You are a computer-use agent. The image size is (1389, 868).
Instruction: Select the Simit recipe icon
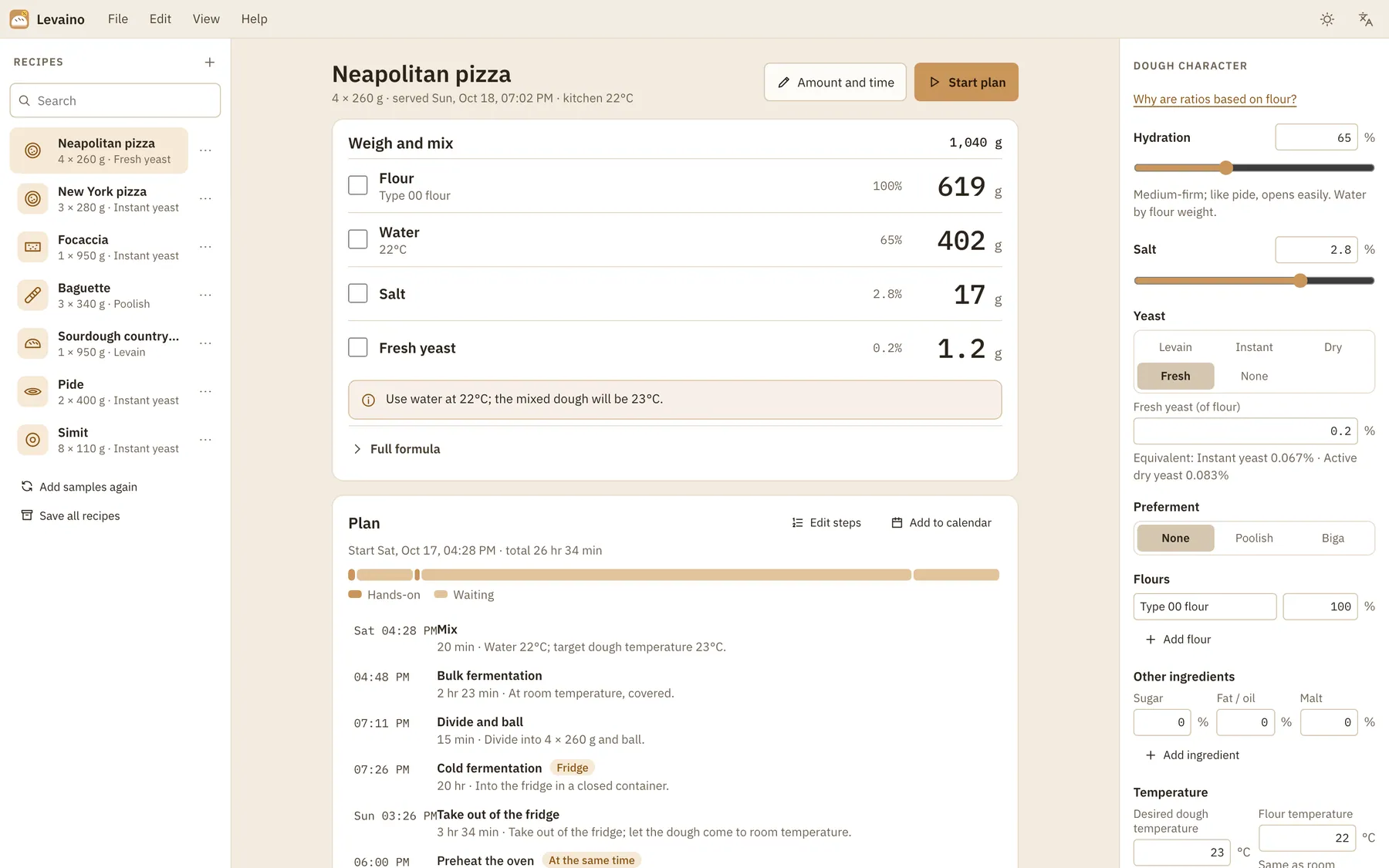point(32,440)
